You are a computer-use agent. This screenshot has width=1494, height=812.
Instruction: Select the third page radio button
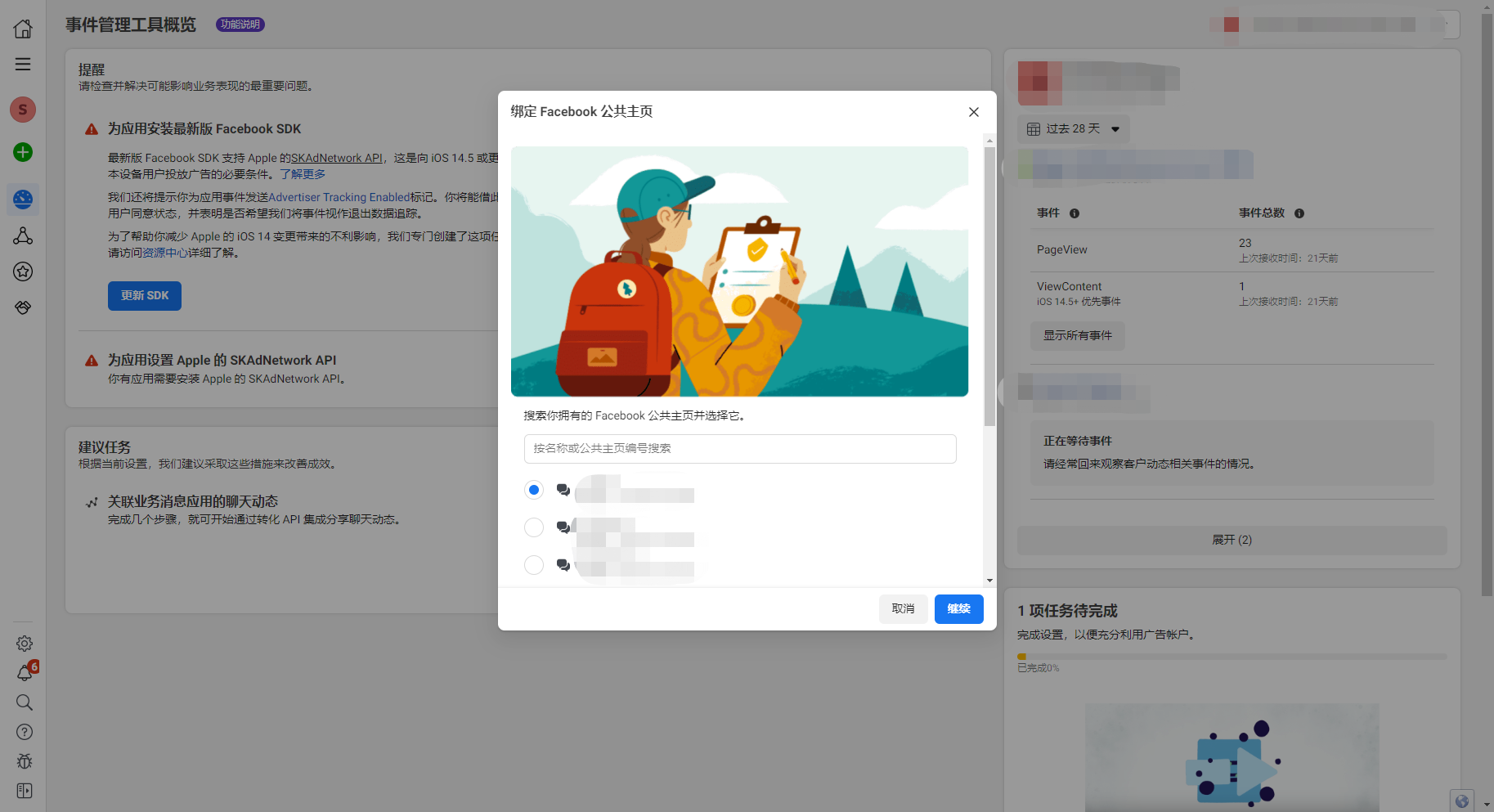click(x=533, y=565)
